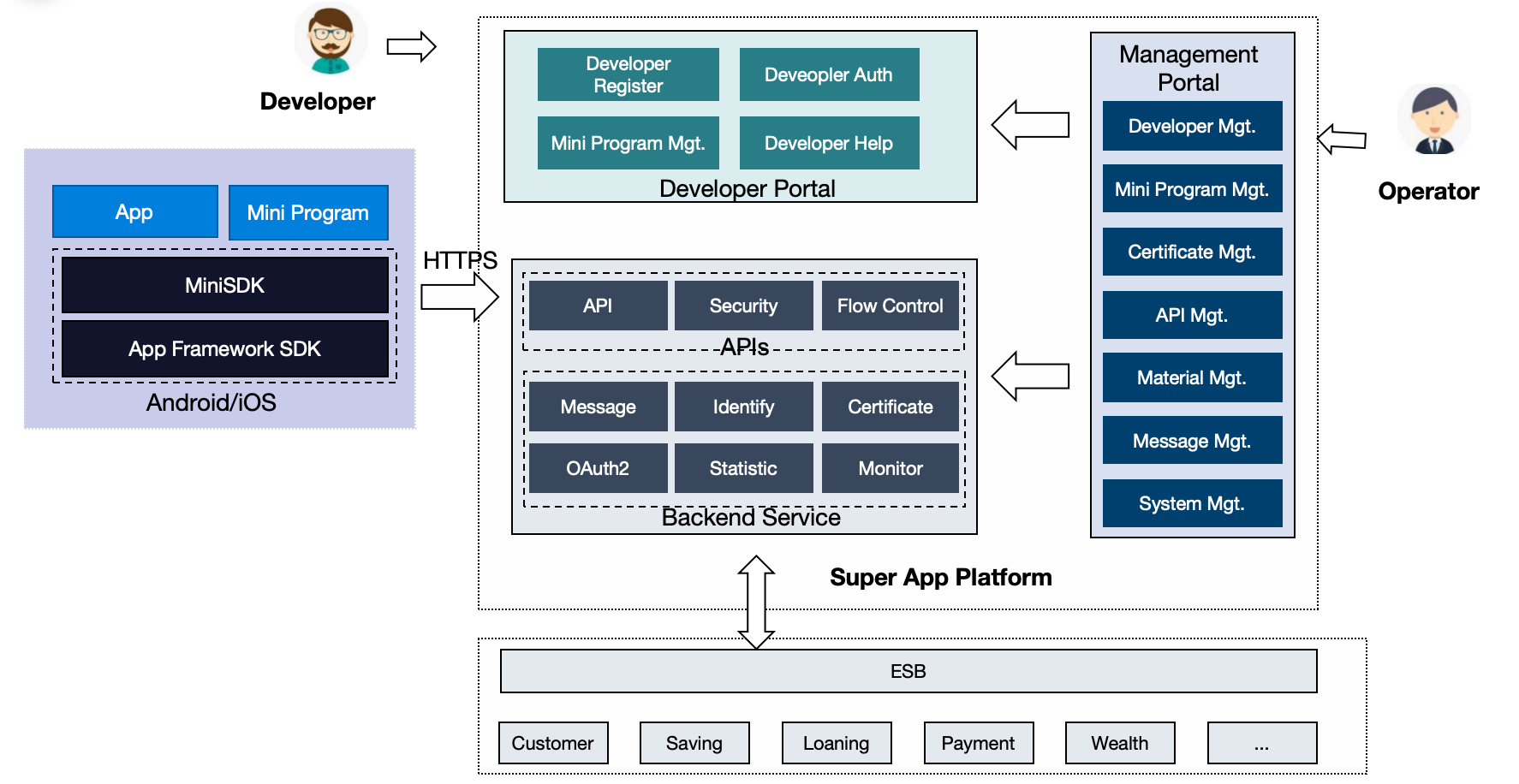Open Material Mgt. item
Image resolution: width=1519 pixels, height=784 pixels.
point(1192,377)
